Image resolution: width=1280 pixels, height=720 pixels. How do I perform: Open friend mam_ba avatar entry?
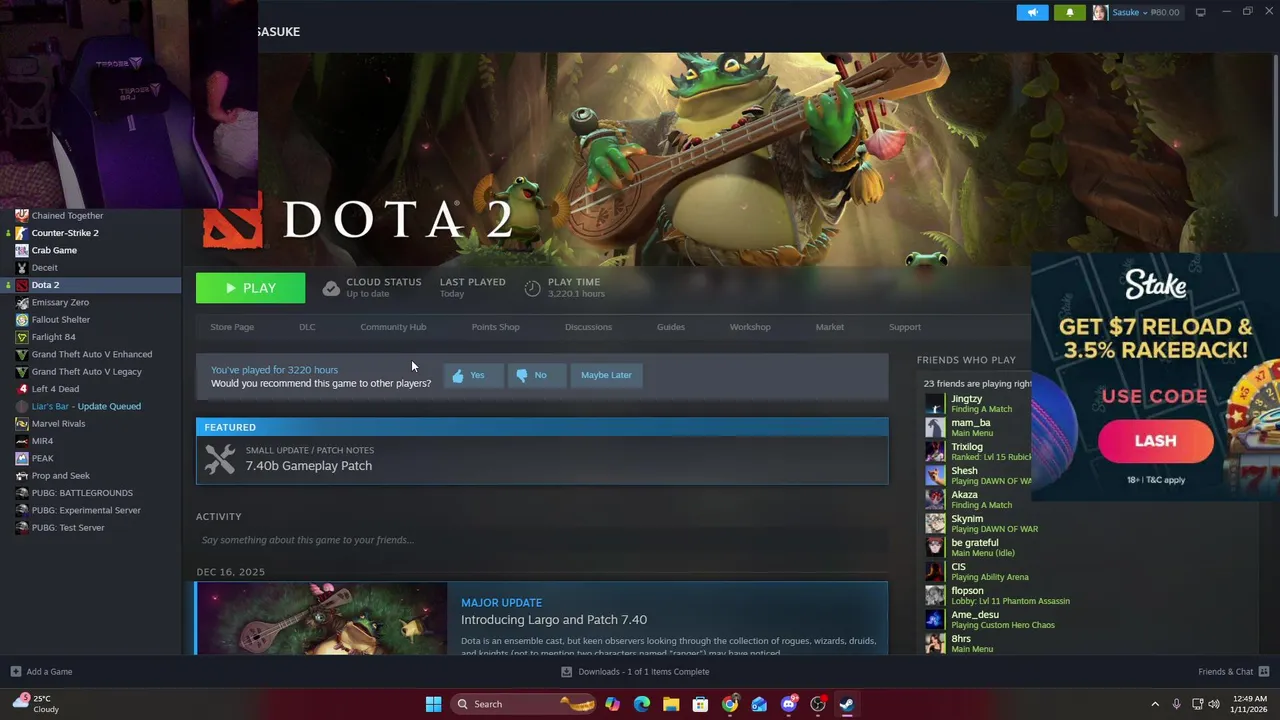click(x=934, y=428)
